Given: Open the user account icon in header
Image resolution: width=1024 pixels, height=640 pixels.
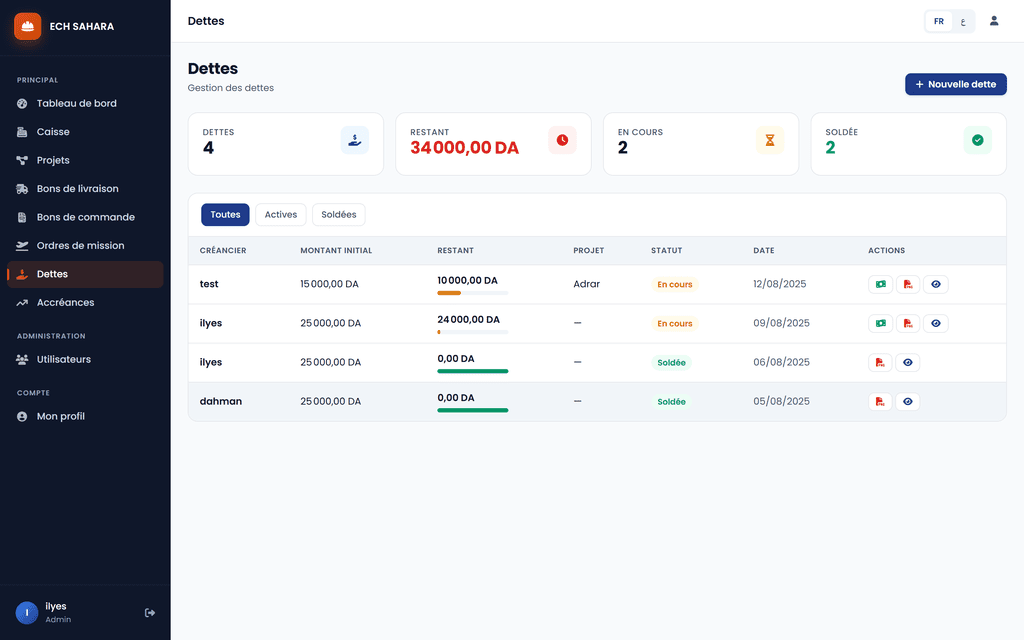Looking at the screenshot, I should tap(993, 21).
